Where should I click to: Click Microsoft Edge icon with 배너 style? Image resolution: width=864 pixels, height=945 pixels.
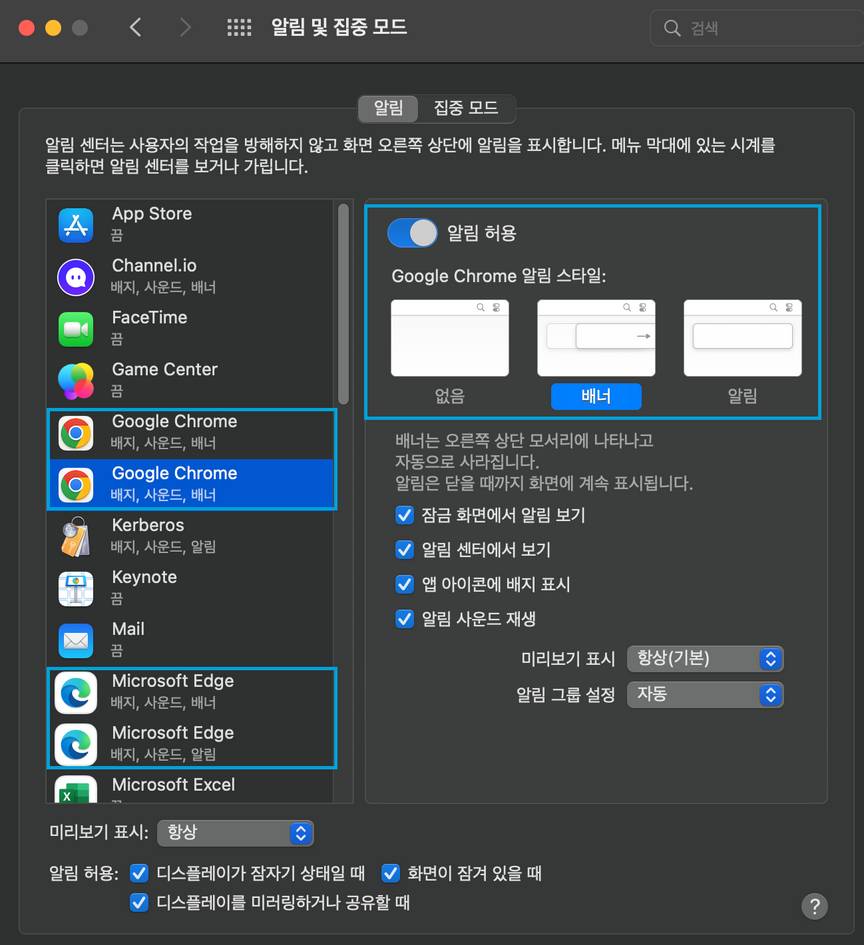pos(76,692)
